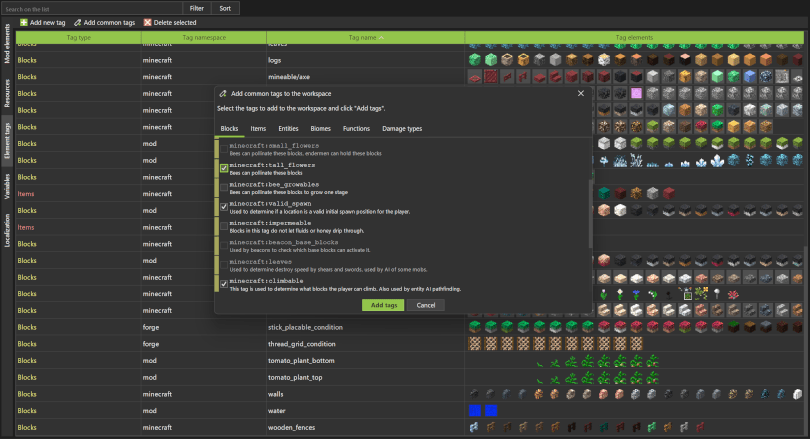Viewport: 810px width, 439px height.
Task: Click the wand icon in the dialog title
Action: [223, 93]
